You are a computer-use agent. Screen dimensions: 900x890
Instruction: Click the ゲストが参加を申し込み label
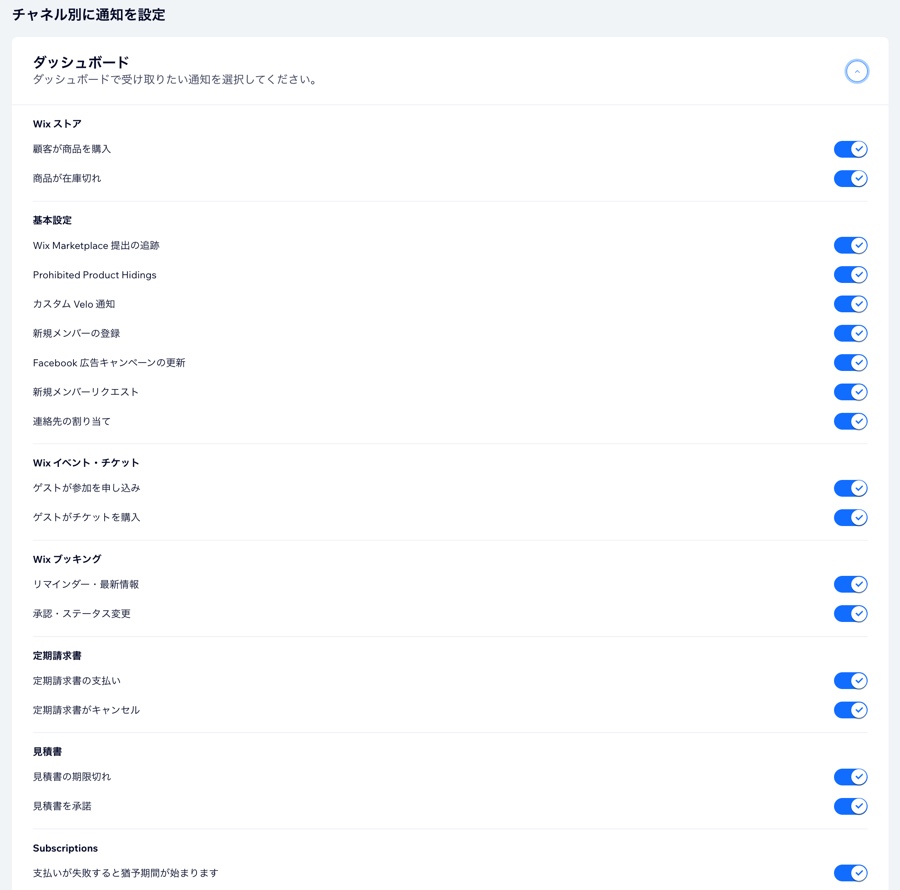coord(87,488)
